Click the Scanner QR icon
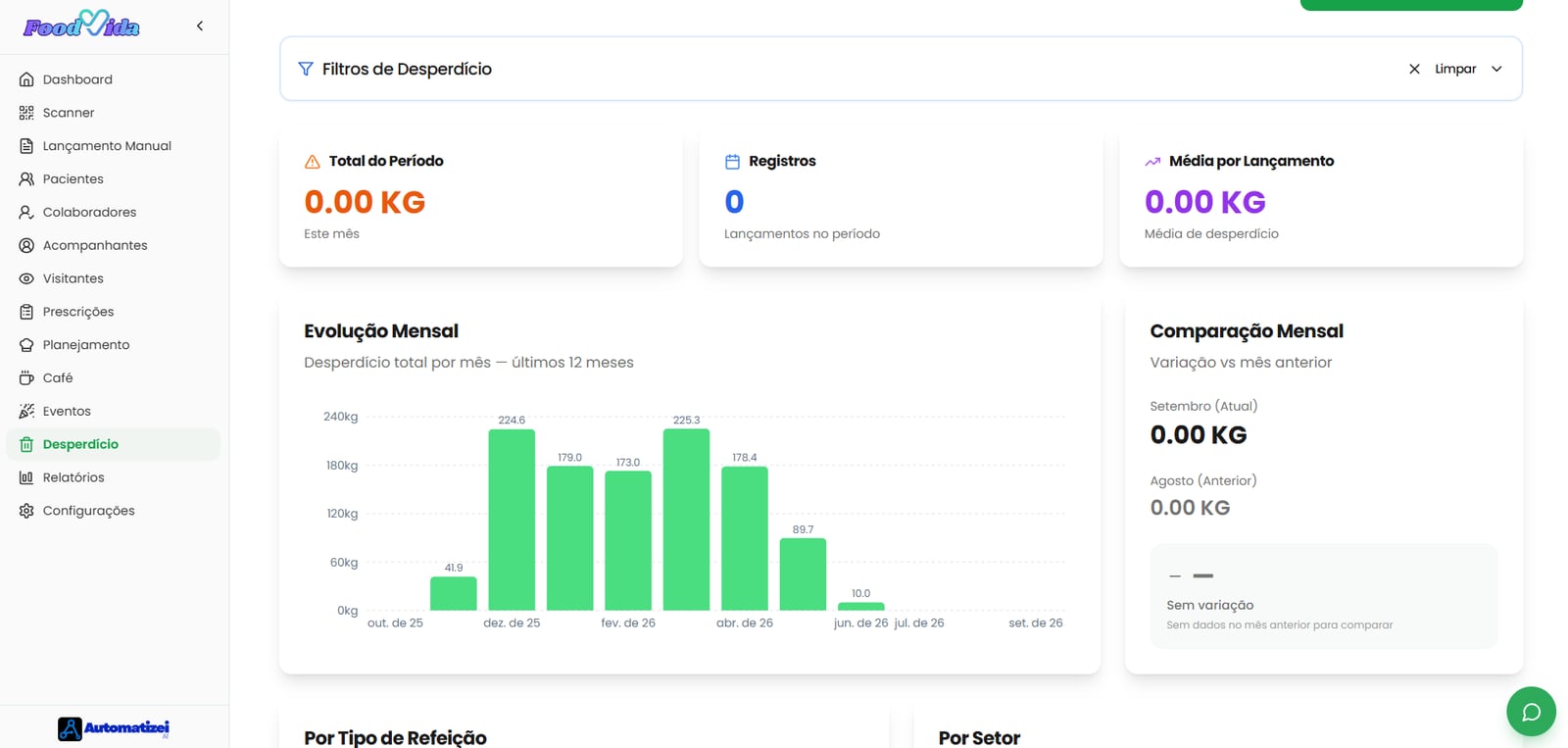Image resolution: width=1568 pixels, height=748 pixels. point(26,113)
